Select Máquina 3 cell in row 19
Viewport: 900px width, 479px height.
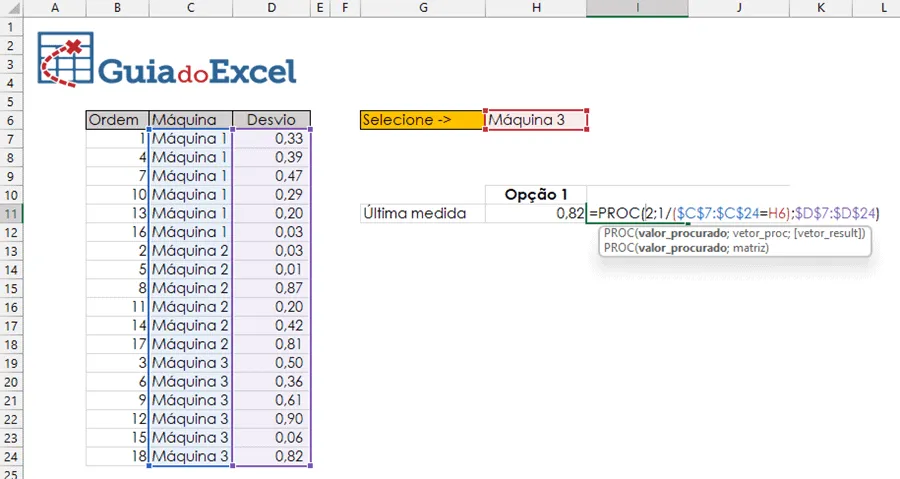point(191,363)
